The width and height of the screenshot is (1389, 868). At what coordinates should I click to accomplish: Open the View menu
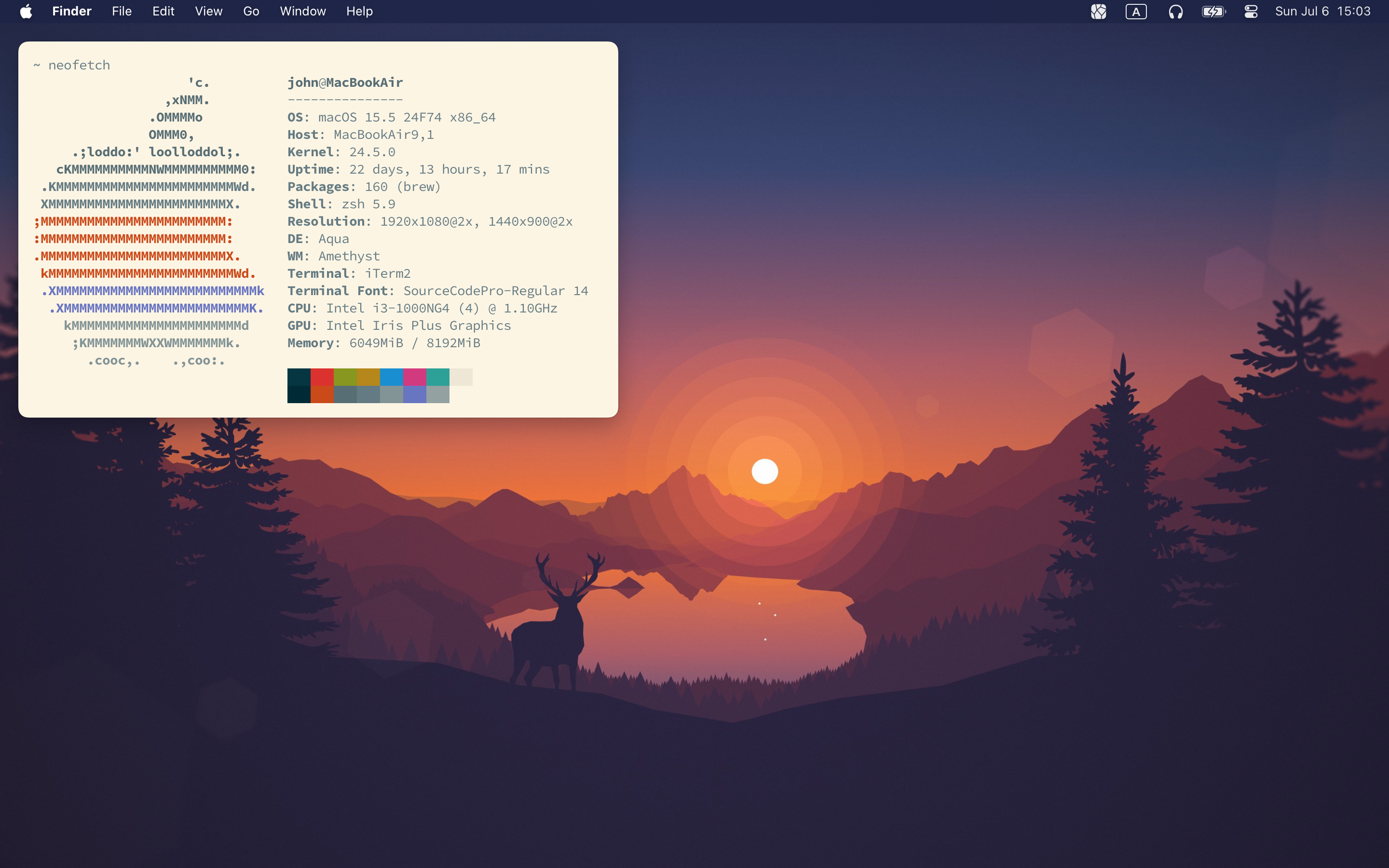pyautogui.click(x=208, y=11)
